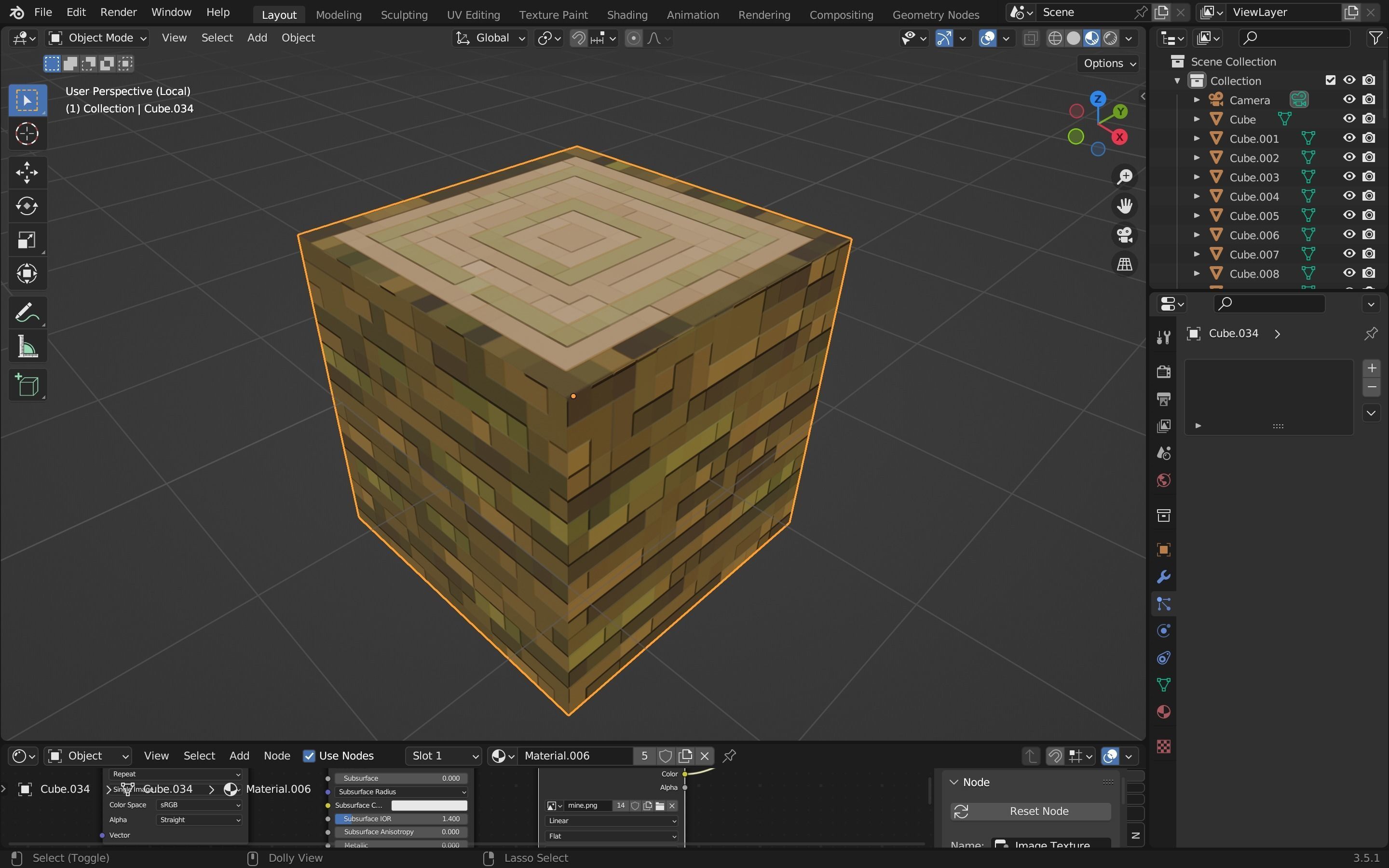Open Linear interpolation dropdown
Screen dimensions: 1389x868
click(x=611, y=821)
